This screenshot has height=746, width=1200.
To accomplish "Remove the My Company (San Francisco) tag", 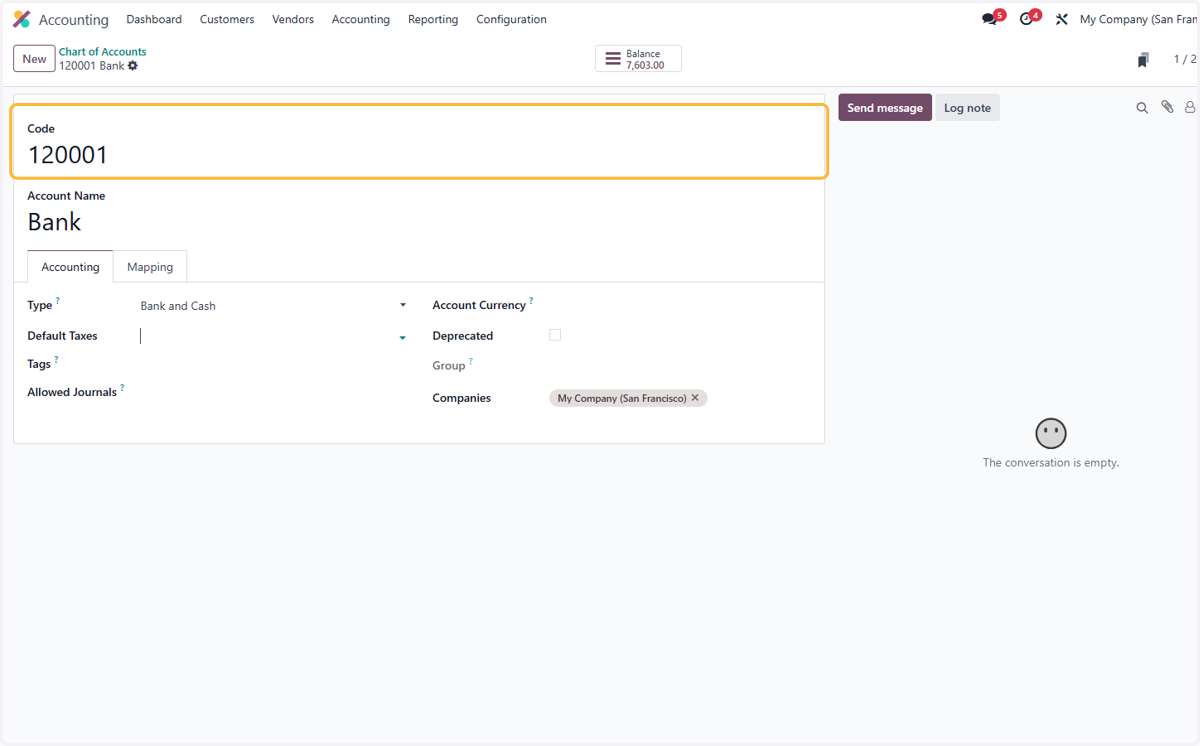I will tap(695, 398).
